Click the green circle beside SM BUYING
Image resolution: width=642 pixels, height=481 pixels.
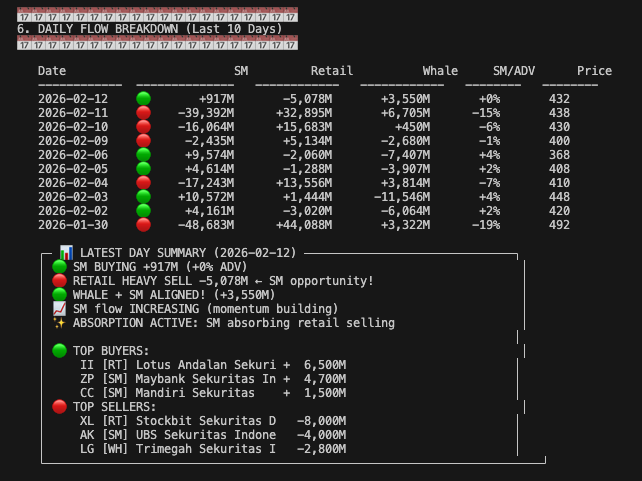(59, 267)
